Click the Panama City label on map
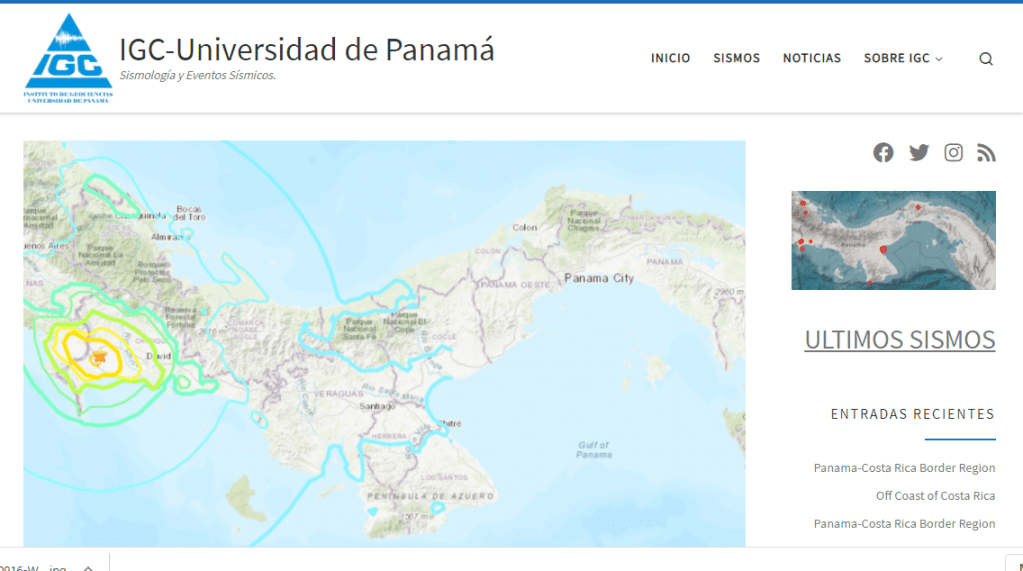The width and height of the screenshot is (1023, 571). (599, 278)
